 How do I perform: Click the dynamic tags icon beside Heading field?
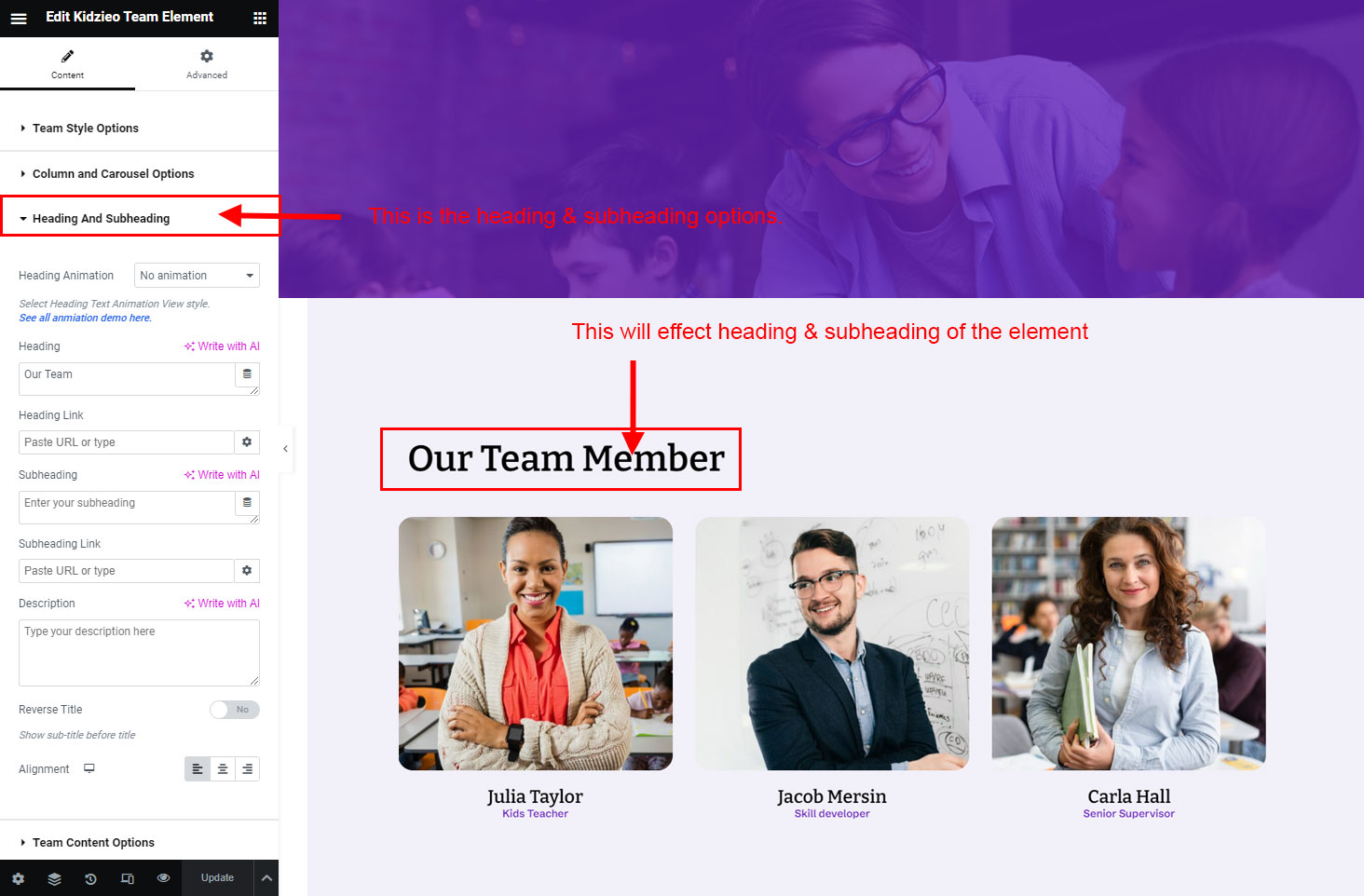(x=247, y=374)
